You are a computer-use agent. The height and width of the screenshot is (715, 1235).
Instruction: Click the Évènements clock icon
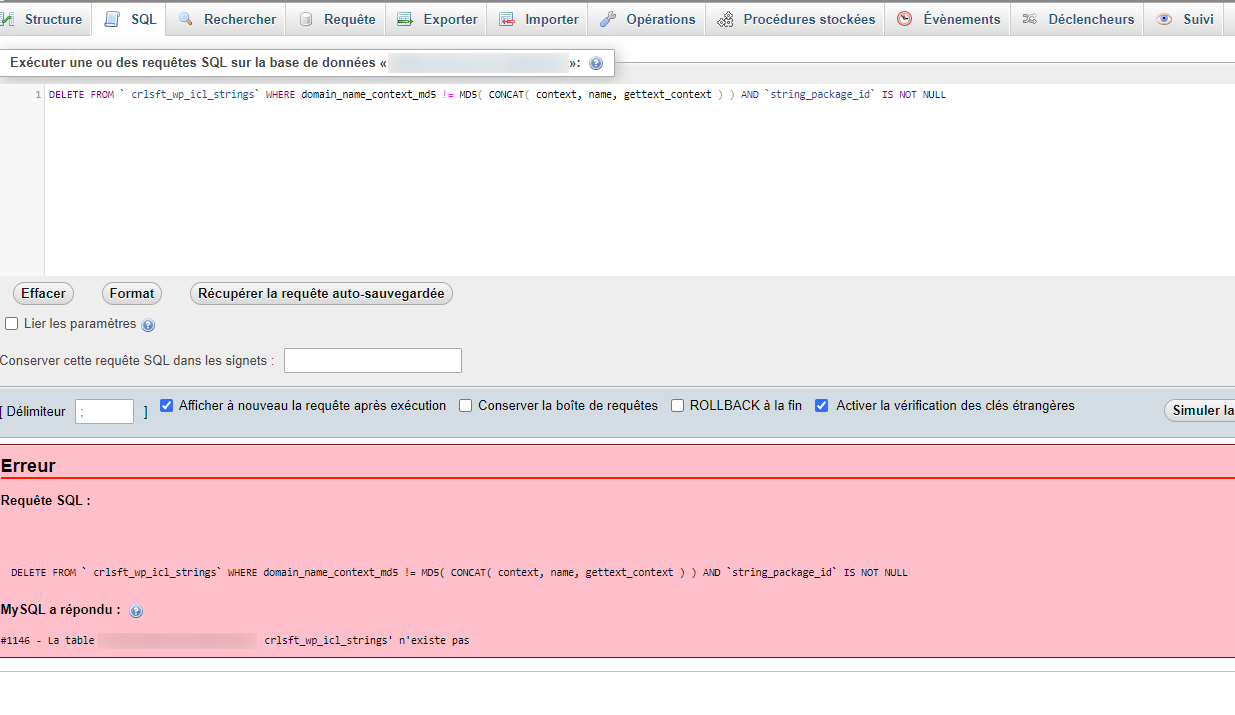(x=904, y=19)
